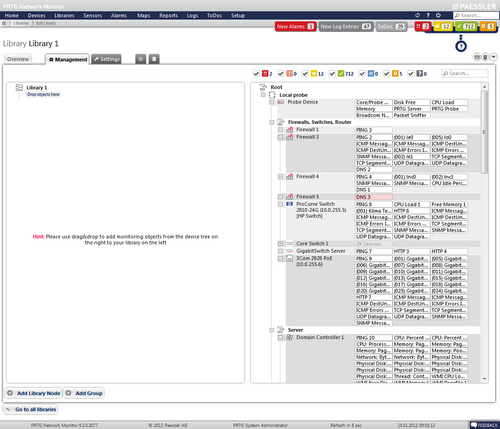The image size is (500, 429).
Task: Uncheck the yellow Warning filter checkbox showing 12
Action: tap(305, 73)
